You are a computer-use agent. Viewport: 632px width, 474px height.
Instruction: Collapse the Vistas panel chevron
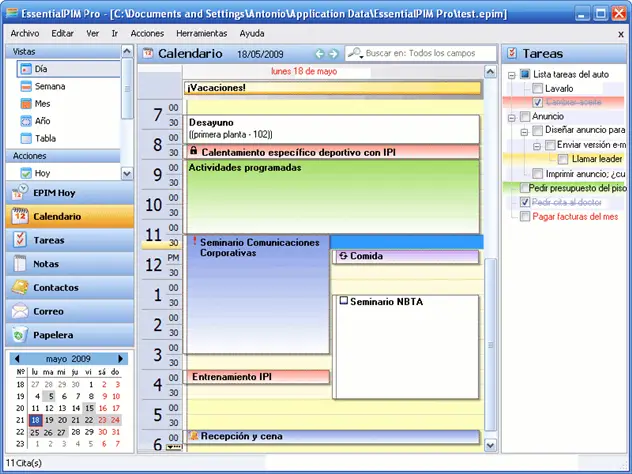[127, 51]
